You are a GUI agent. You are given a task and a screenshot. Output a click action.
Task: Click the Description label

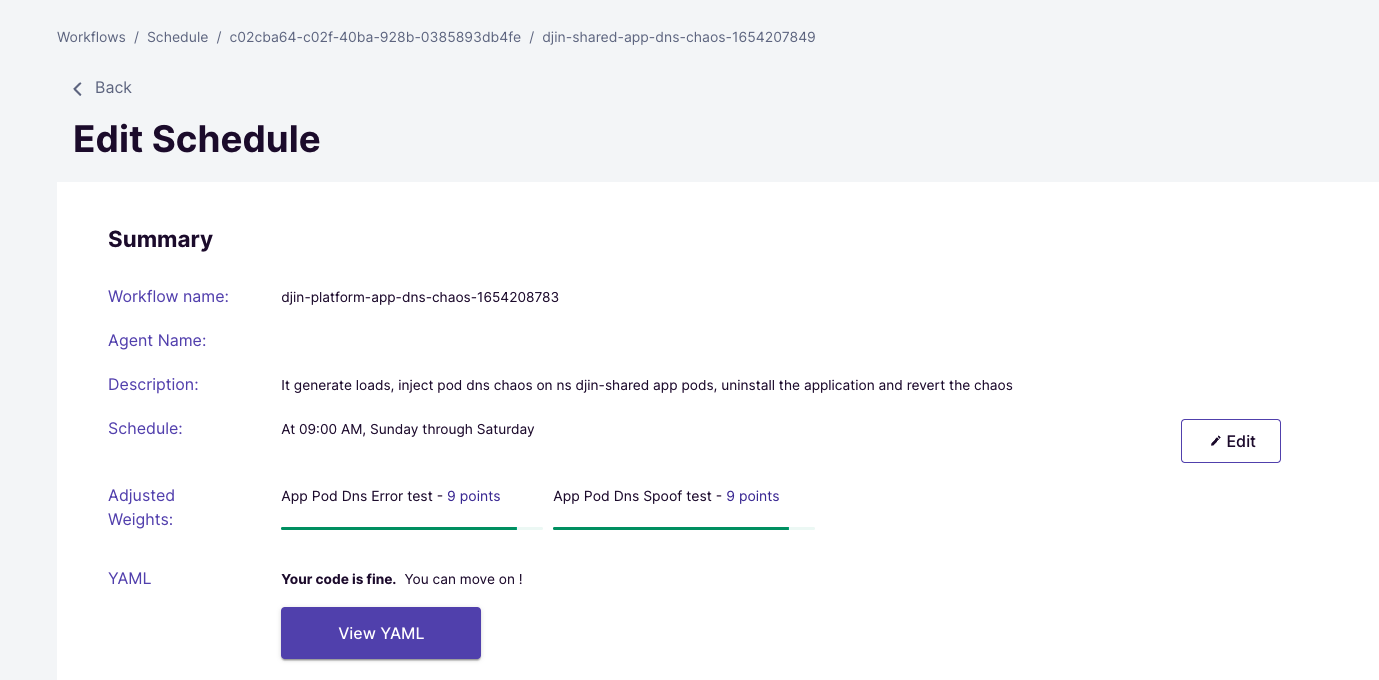pyautogui.click(x=153, y=384)
